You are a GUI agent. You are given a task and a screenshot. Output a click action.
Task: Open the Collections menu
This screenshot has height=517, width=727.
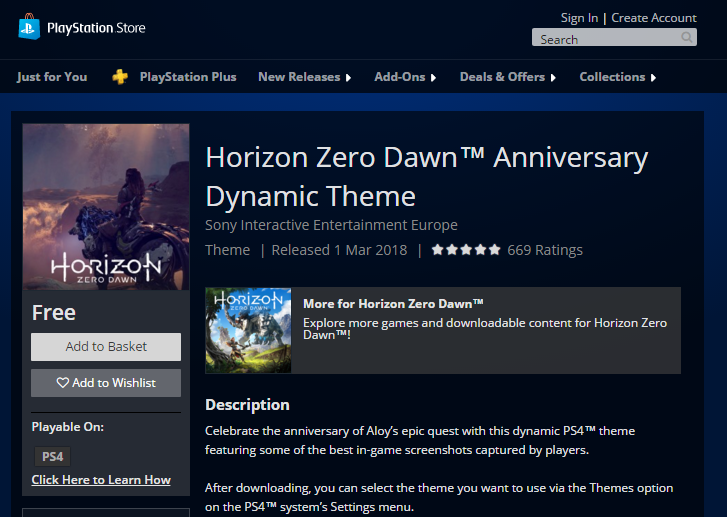[x=612, y=77]
